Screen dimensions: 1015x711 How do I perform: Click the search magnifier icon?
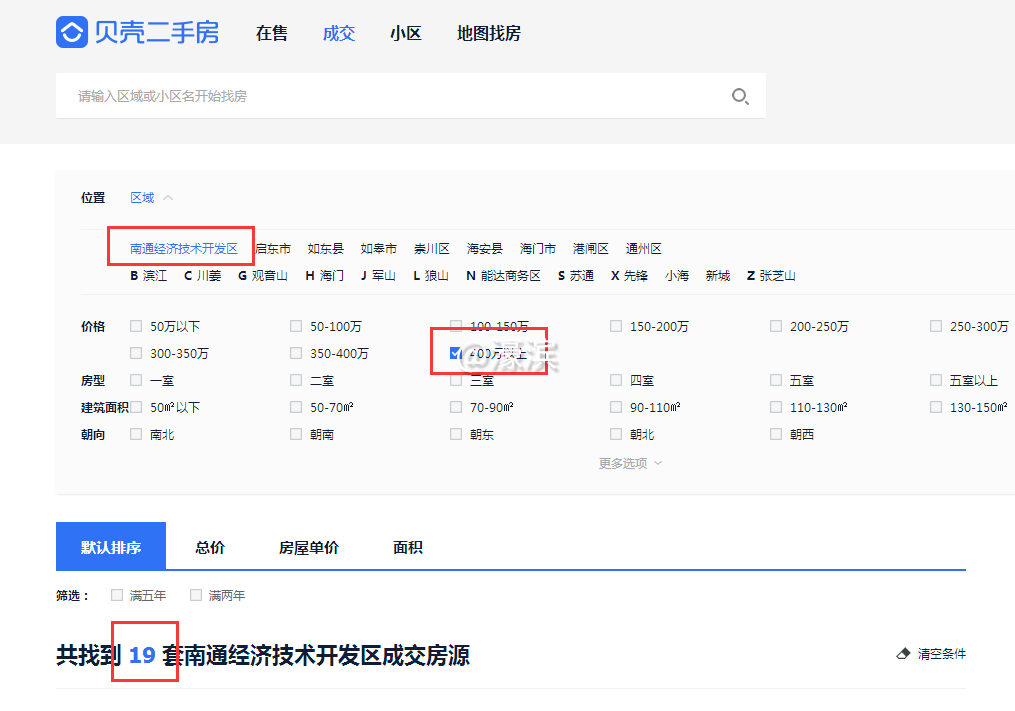pos(740,96)
